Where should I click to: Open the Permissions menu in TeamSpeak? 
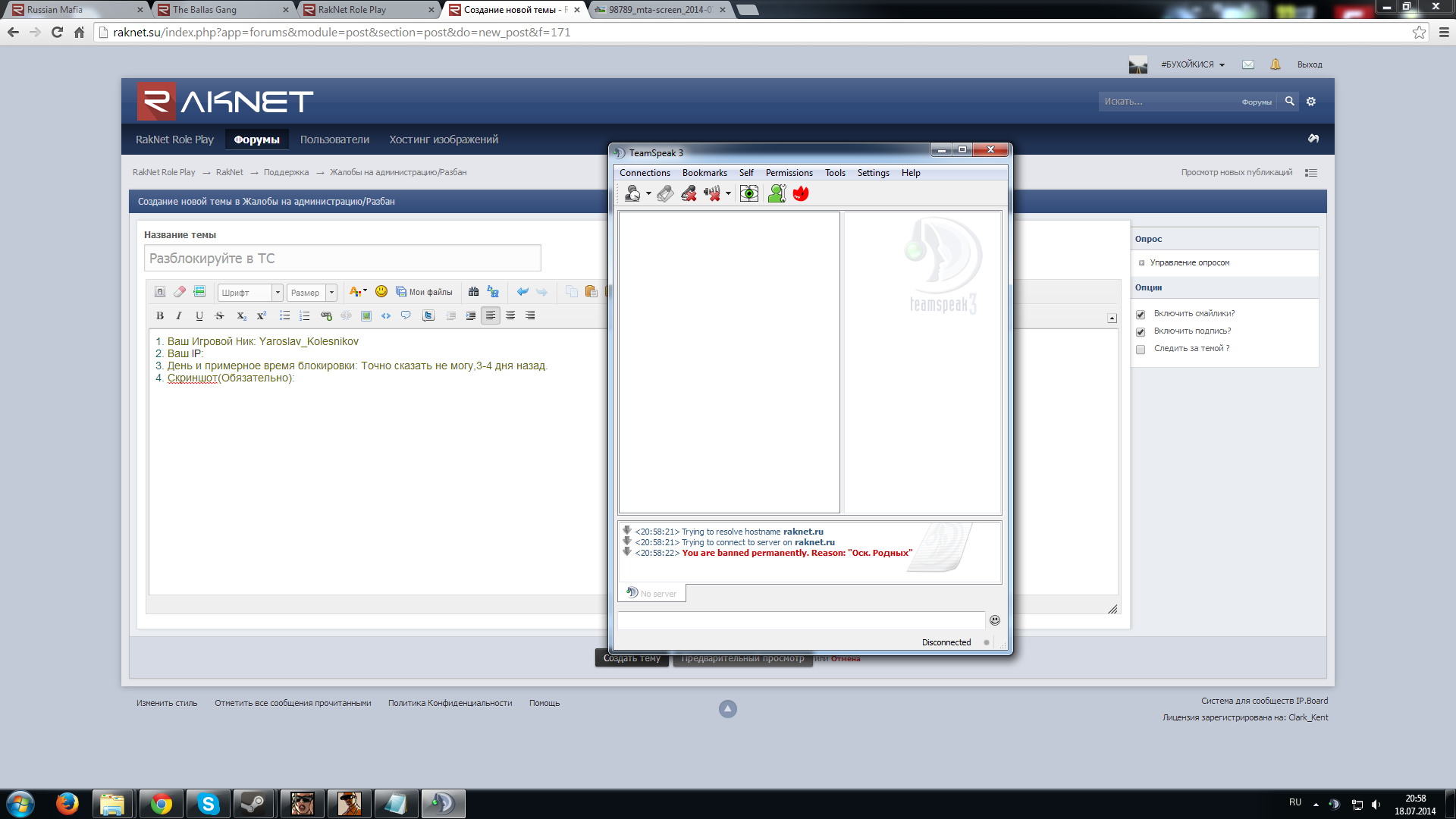click(789, 173)
